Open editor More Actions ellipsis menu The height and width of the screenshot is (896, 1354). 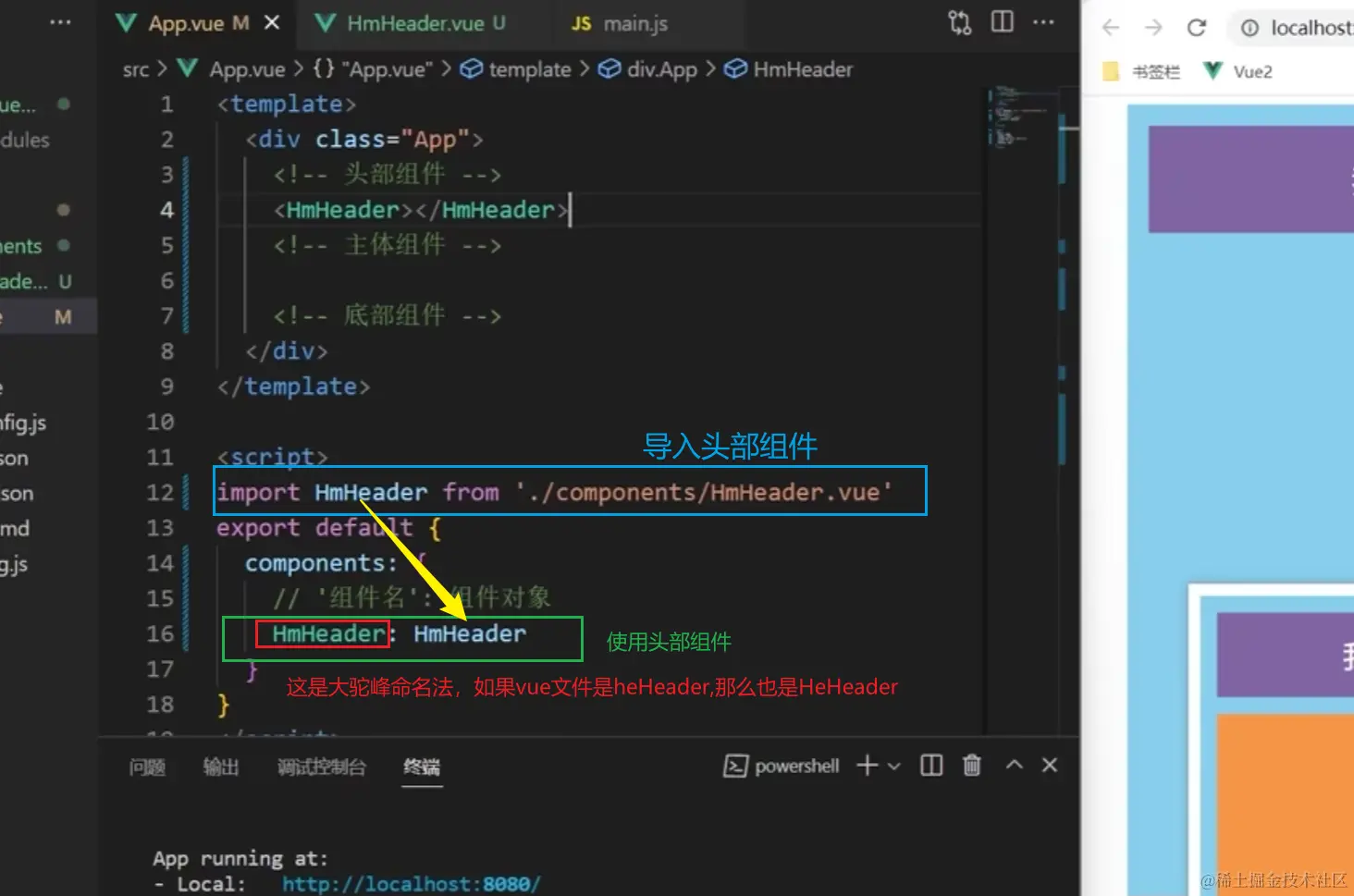pos(1043,21)
